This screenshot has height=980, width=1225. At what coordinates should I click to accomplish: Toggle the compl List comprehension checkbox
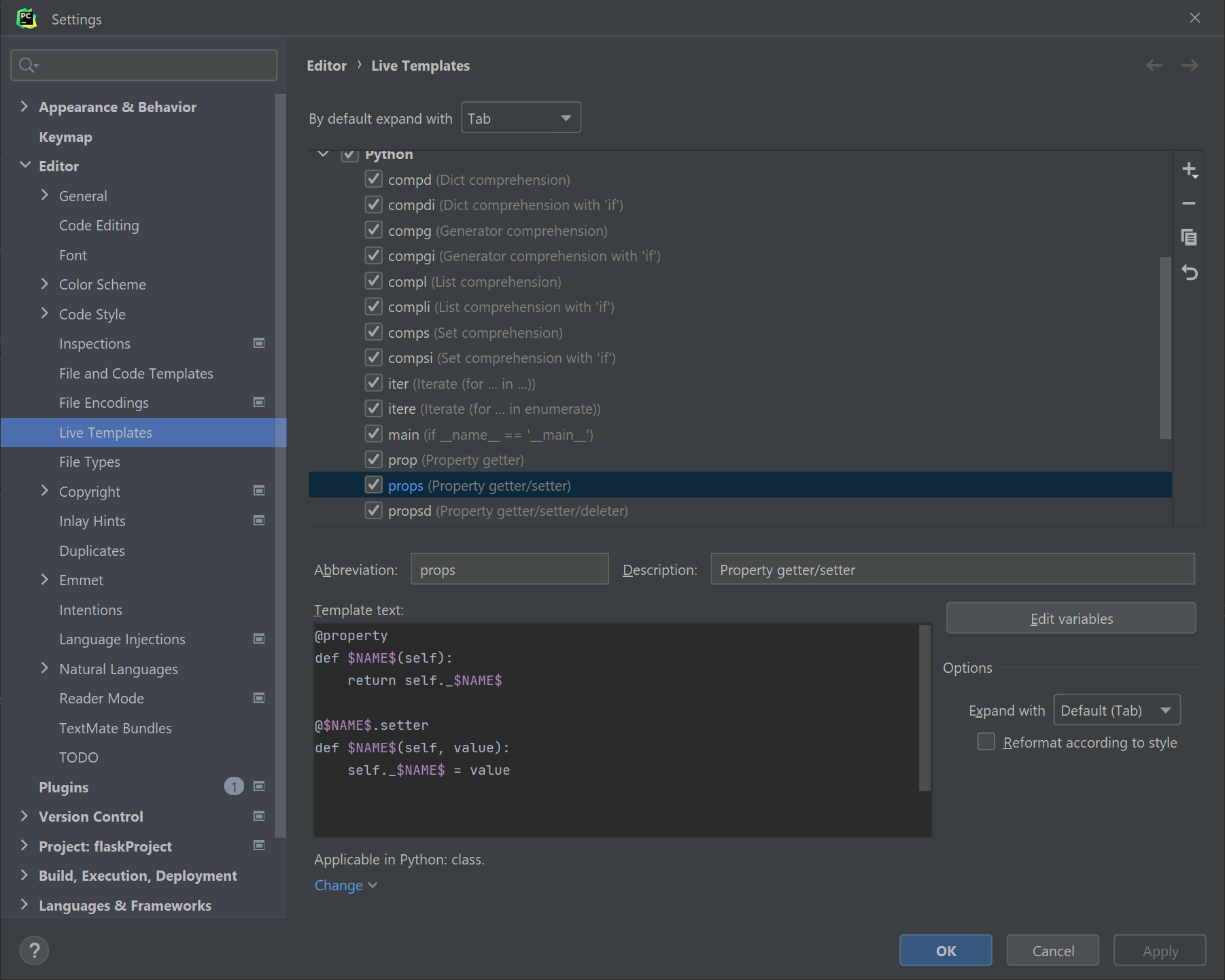373,281
